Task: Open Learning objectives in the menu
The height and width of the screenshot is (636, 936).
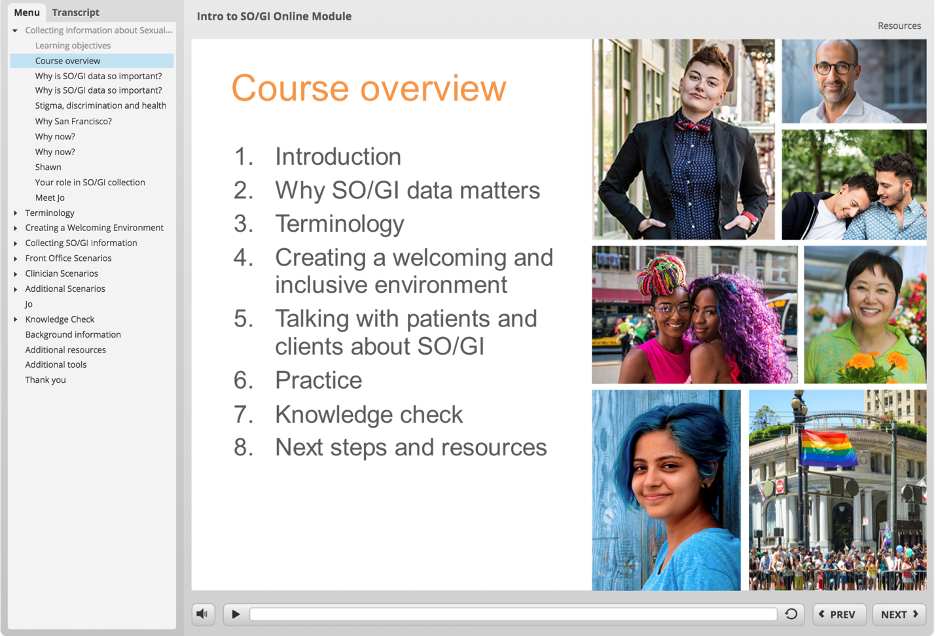Action: (73, 45)
